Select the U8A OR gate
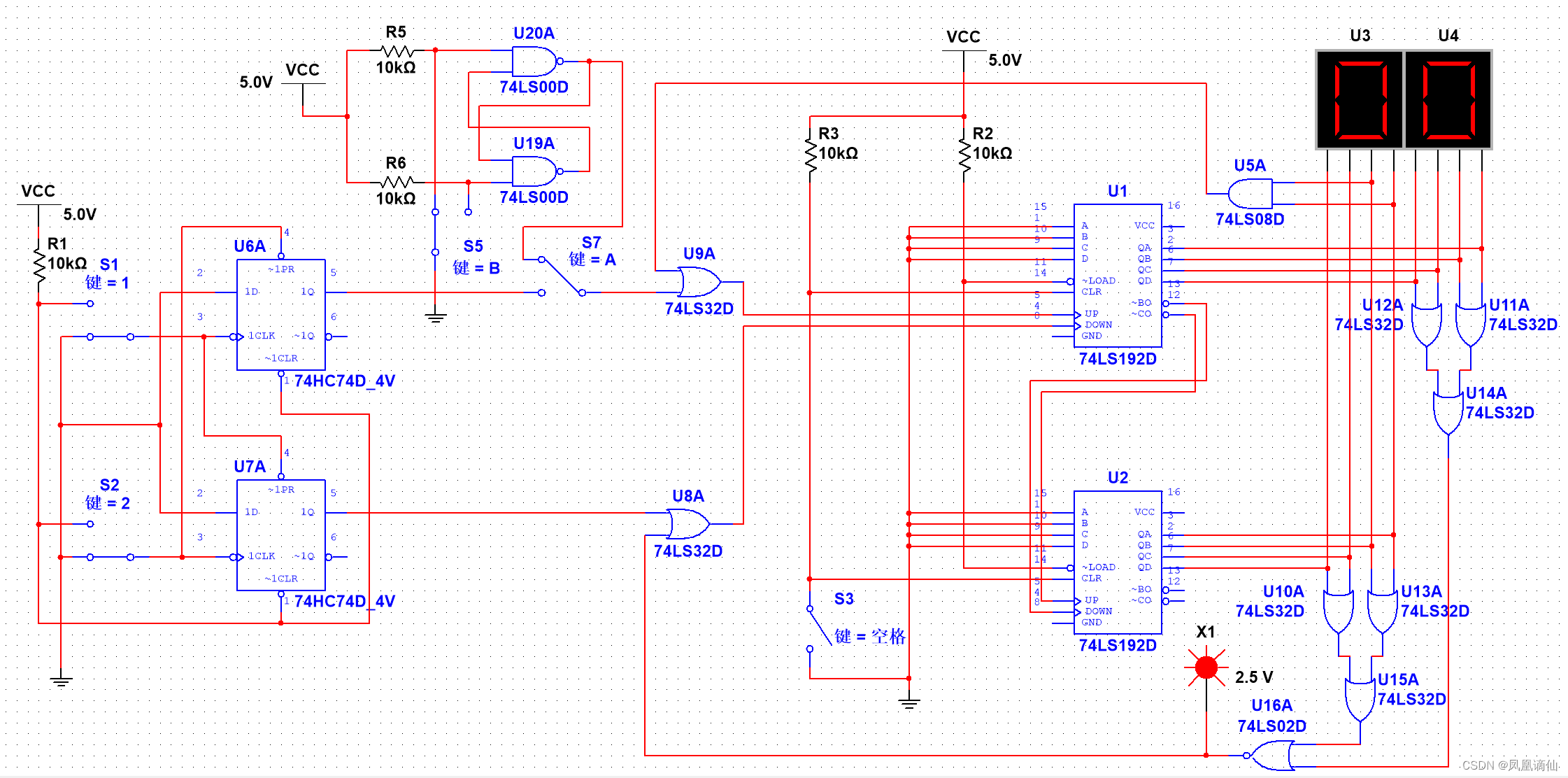 [x=688, y=524]
